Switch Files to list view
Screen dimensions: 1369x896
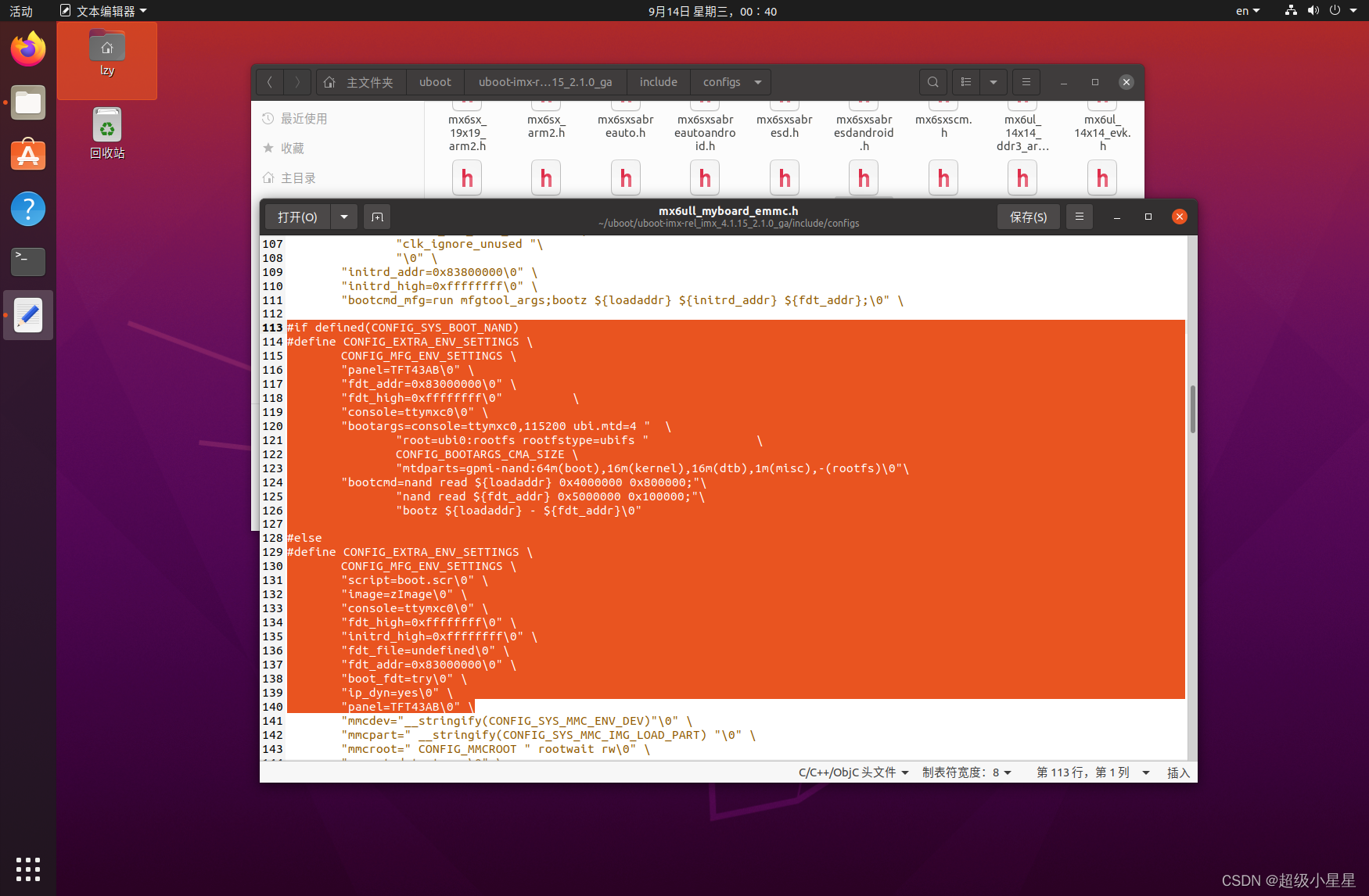pos(965,81)
